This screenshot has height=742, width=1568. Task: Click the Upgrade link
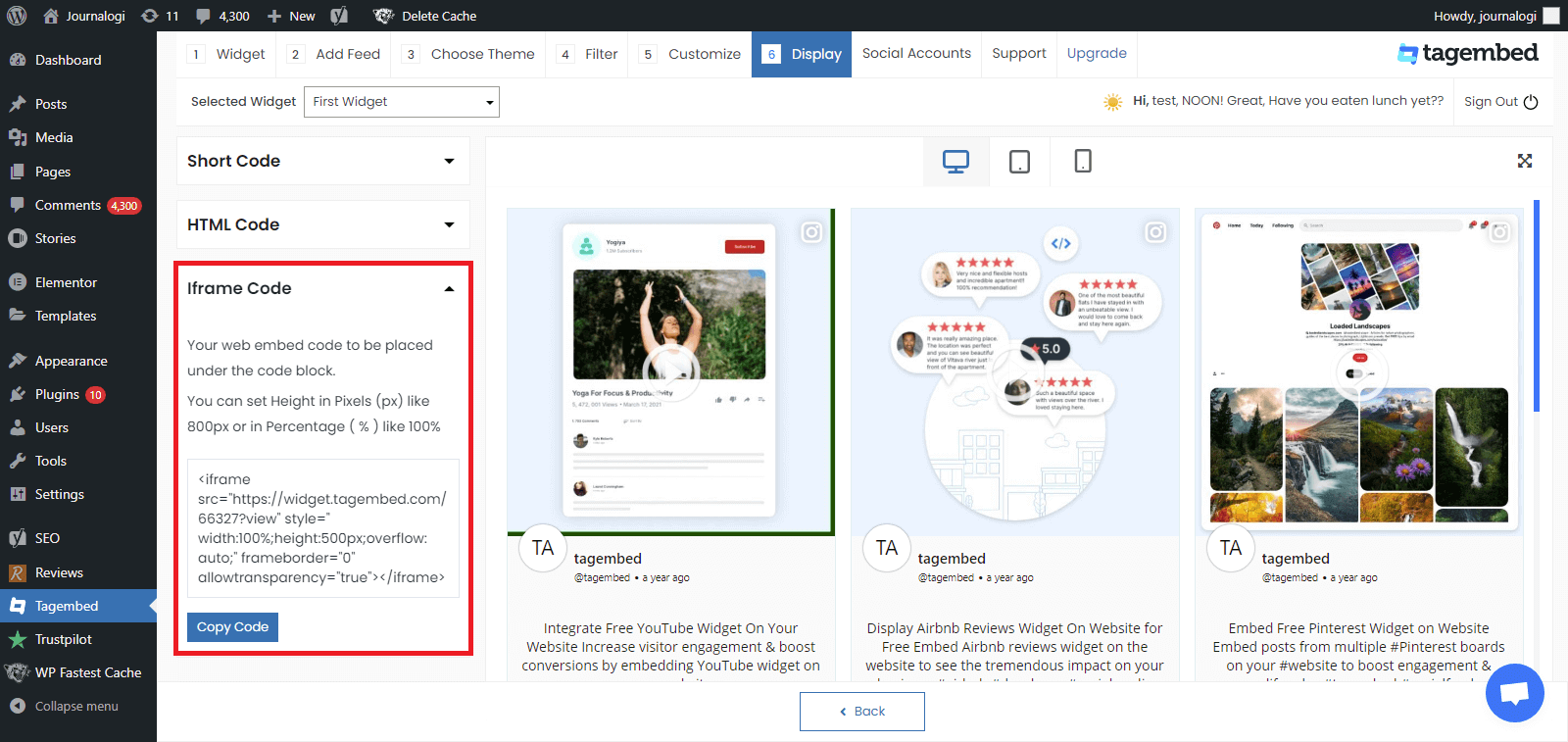[1097, 54]
